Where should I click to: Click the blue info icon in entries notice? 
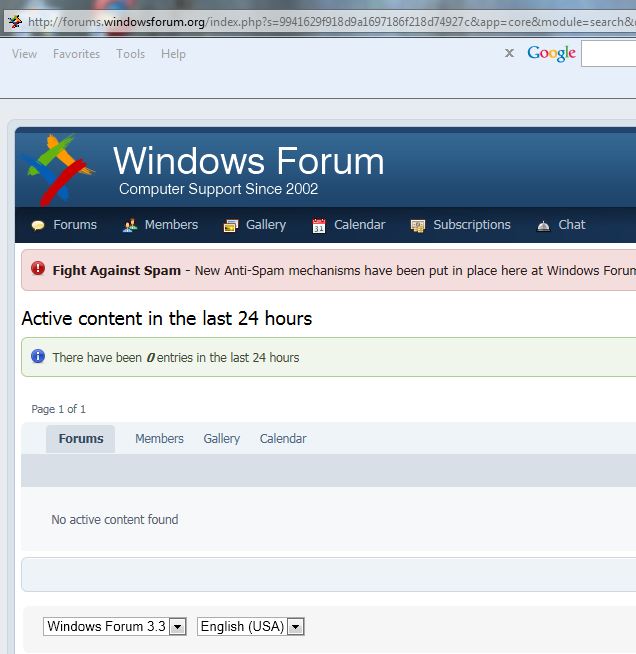(38, 356)
